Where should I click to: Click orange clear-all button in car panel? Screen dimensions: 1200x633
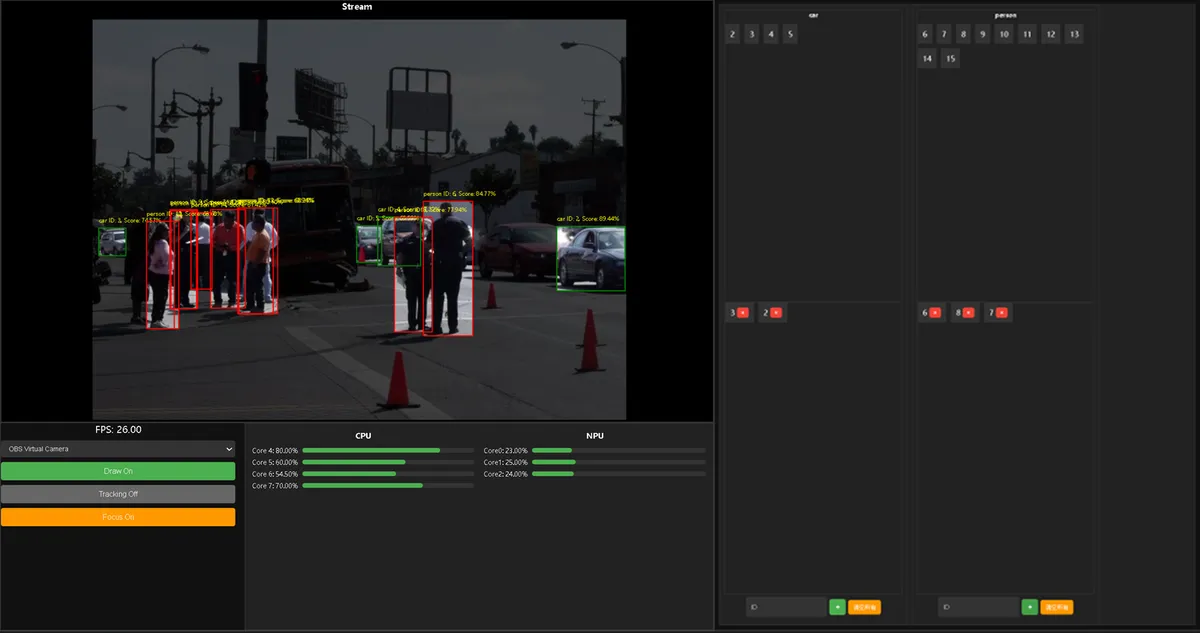tap(864, 607)
